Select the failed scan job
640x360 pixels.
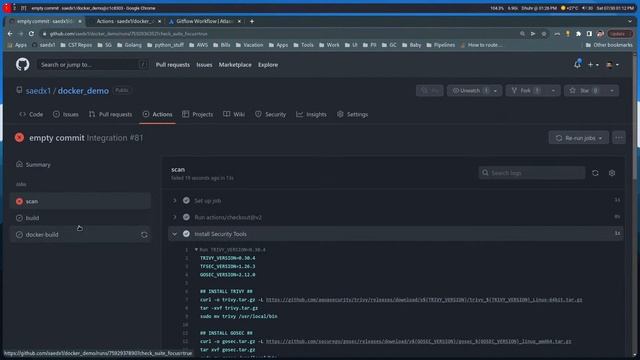[x=80, y=201]
